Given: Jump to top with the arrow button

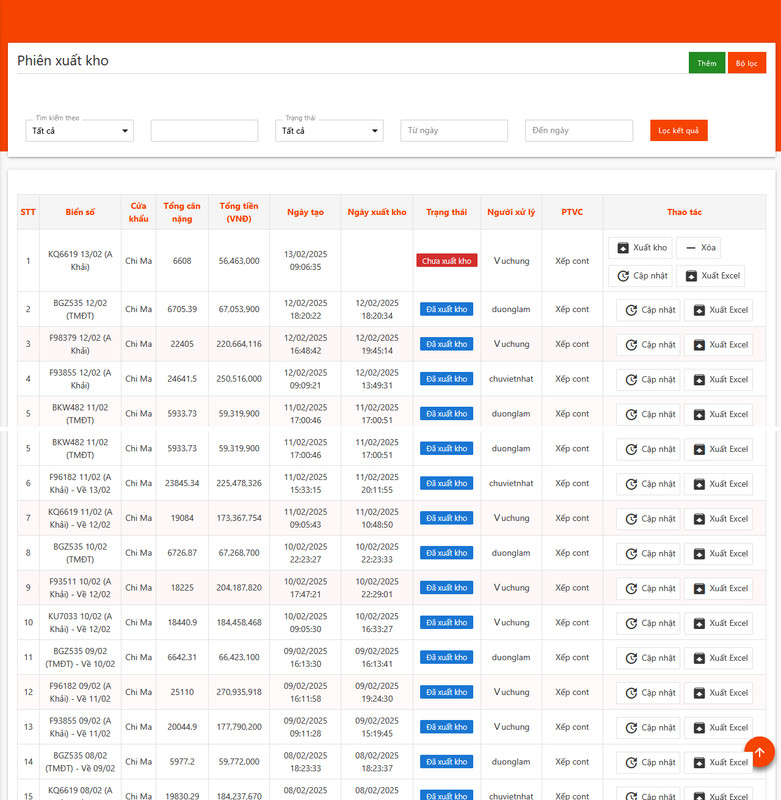Looking at the screenshot, I should [759, 752].
